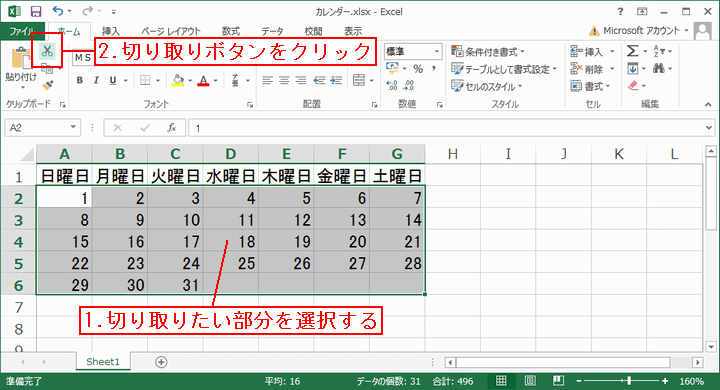The height and width of the screenshot is (390, 720).
Task: Click the fx insert function button
Action: pos(172,128)
